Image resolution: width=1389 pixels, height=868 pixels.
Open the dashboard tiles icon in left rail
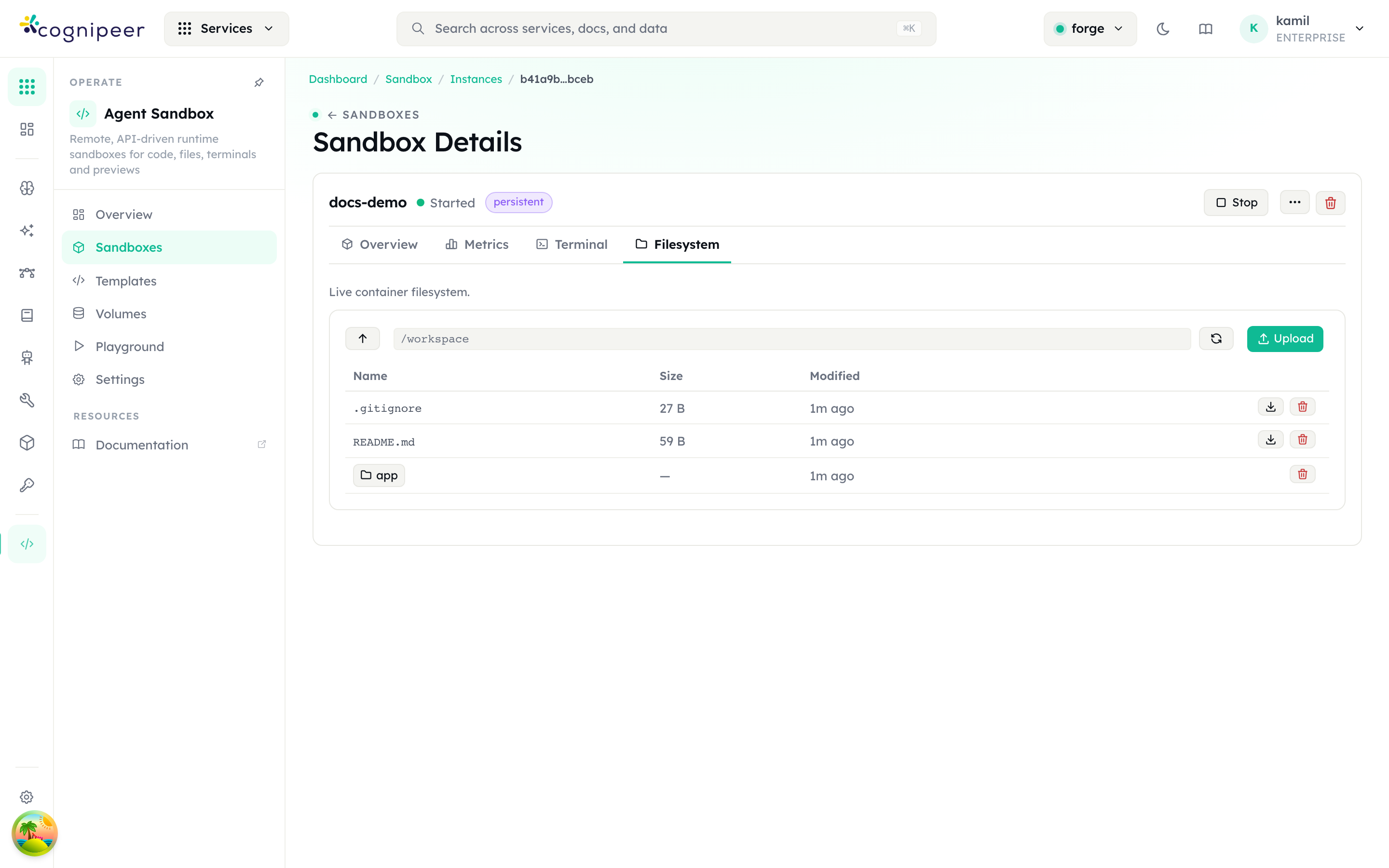coord(27,129)
